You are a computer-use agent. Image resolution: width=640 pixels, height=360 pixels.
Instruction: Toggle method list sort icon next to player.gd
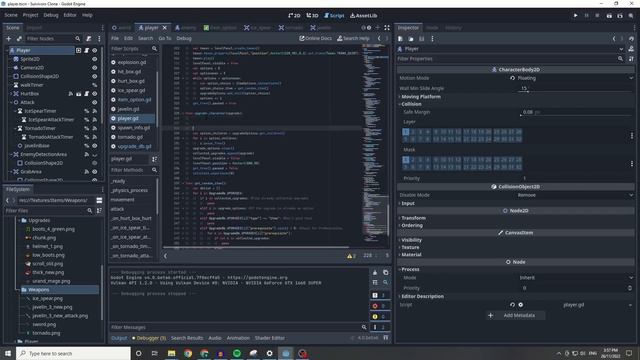click(x=155, y=159)
